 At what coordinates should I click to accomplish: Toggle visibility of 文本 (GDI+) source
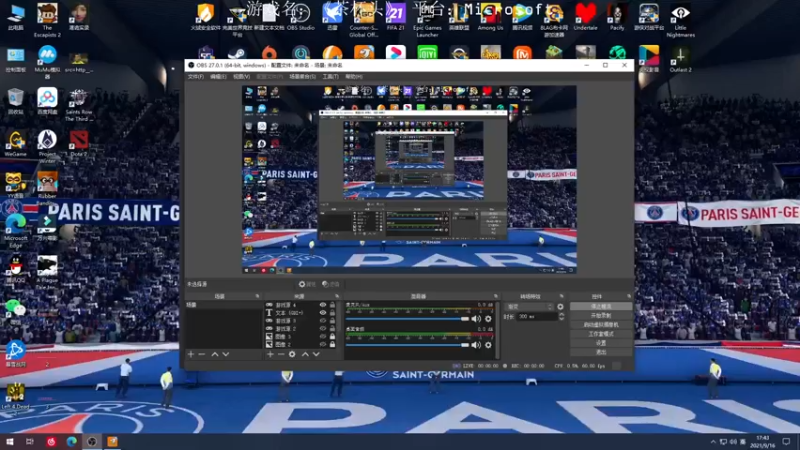point(322,313)
